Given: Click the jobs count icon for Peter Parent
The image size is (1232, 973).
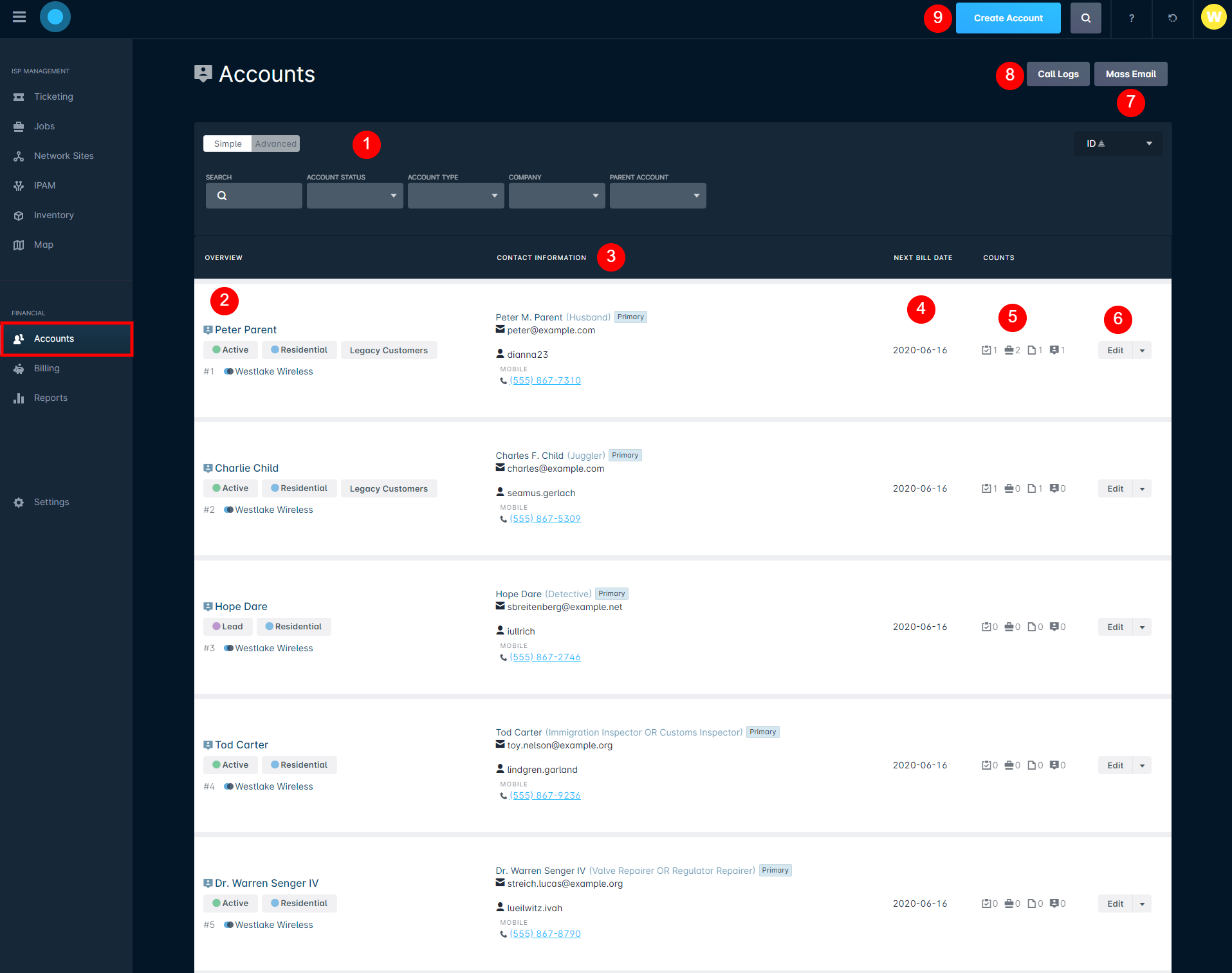Looking at the screenshot, I should point(1009,350).
